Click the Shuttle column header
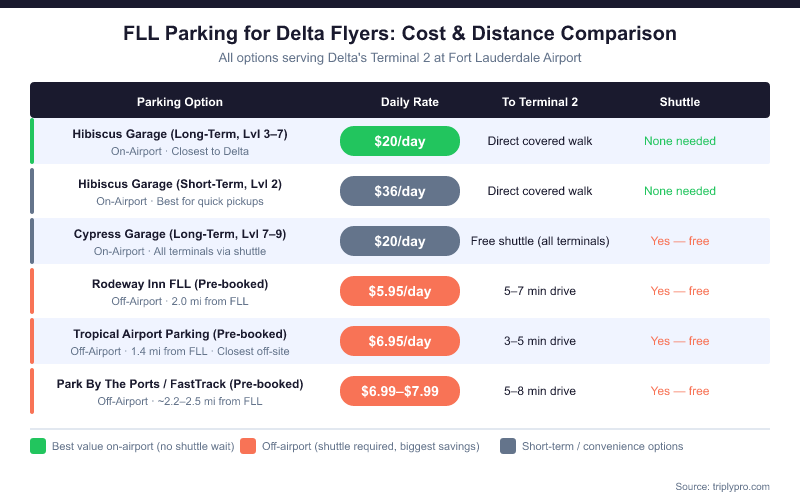 680,102
